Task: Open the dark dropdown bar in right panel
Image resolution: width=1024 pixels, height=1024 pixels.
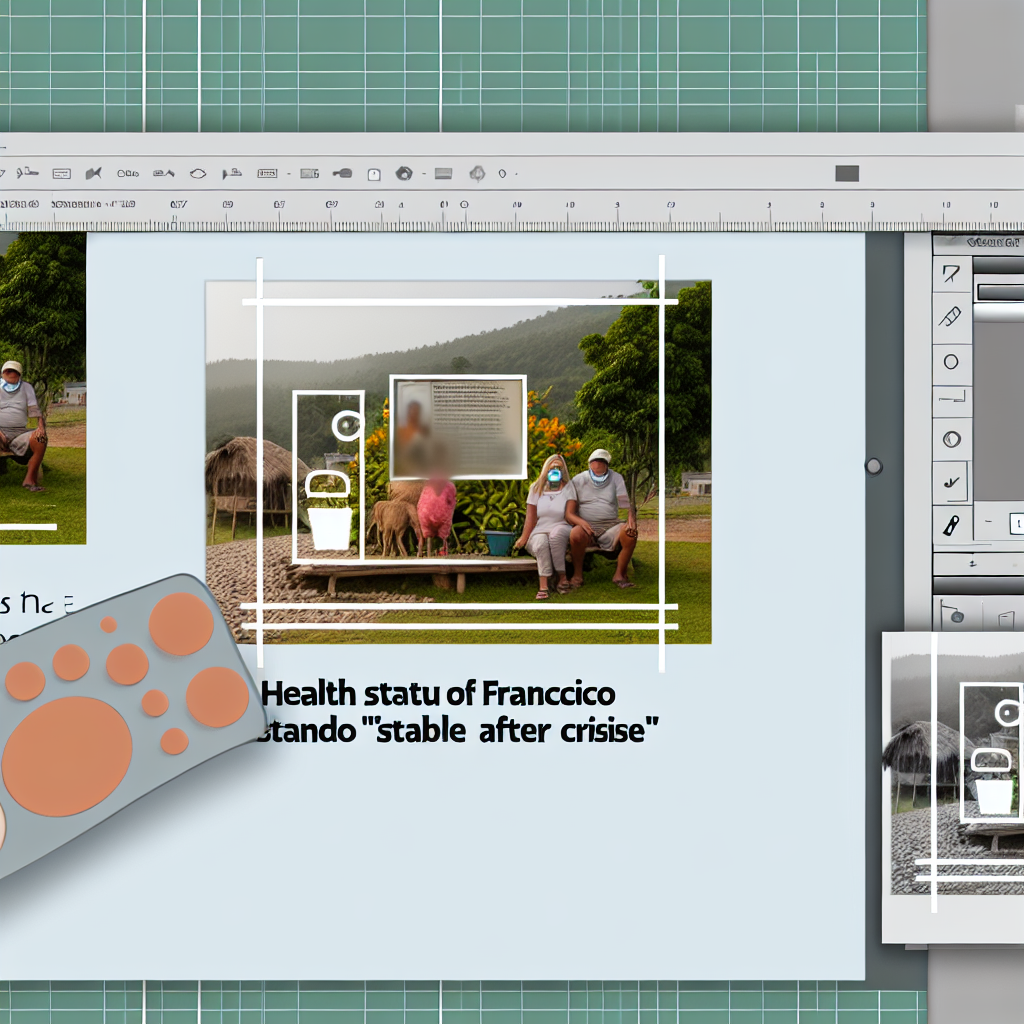Action: tap(1000, 292)
